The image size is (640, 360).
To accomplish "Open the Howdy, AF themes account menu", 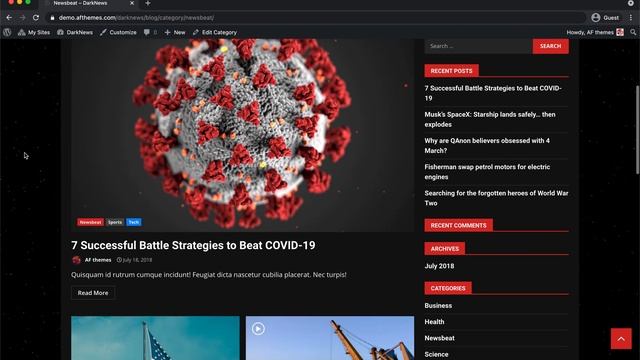I will coord(595,32).
